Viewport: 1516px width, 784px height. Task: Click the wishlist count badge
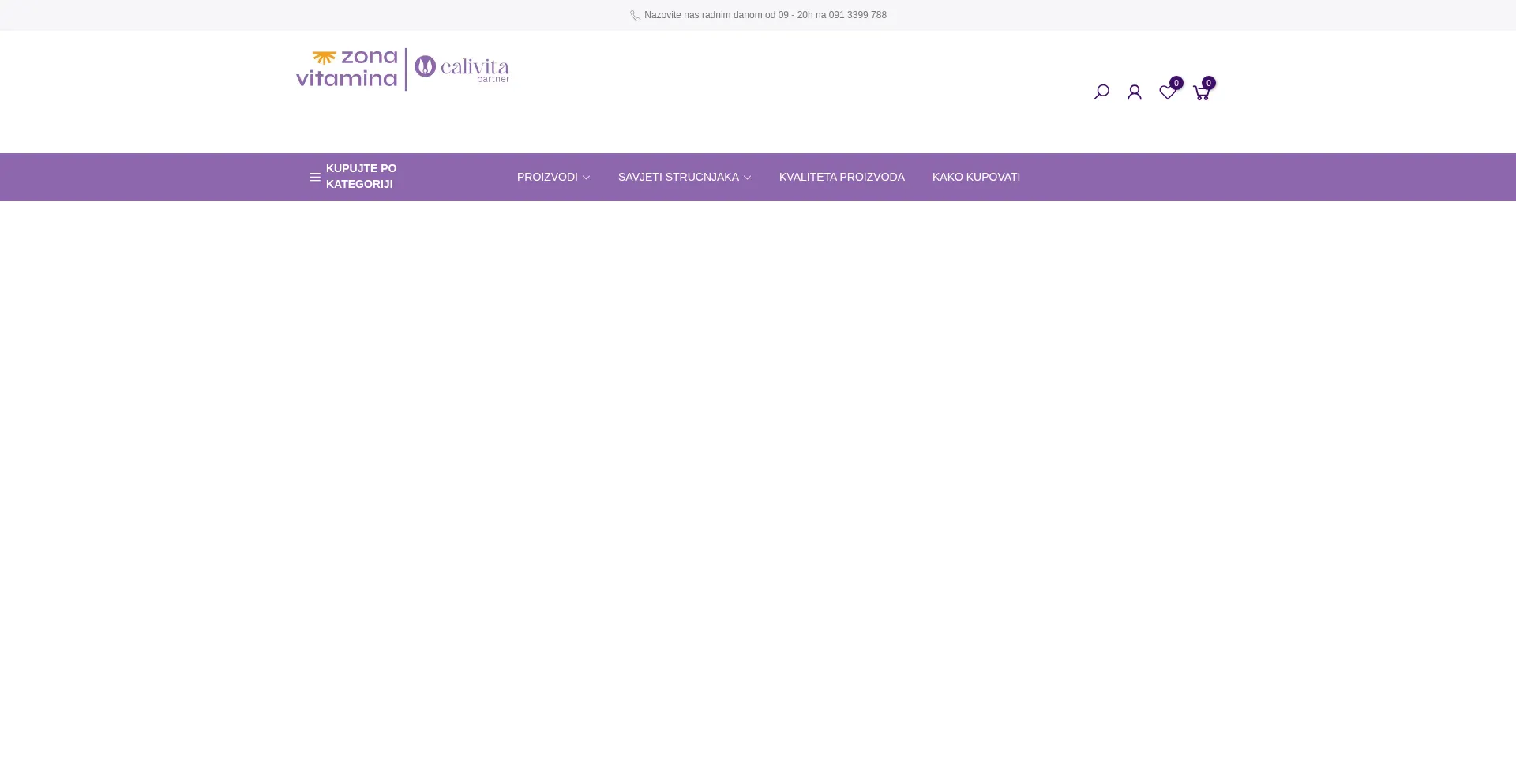[x=1176, y=83]
